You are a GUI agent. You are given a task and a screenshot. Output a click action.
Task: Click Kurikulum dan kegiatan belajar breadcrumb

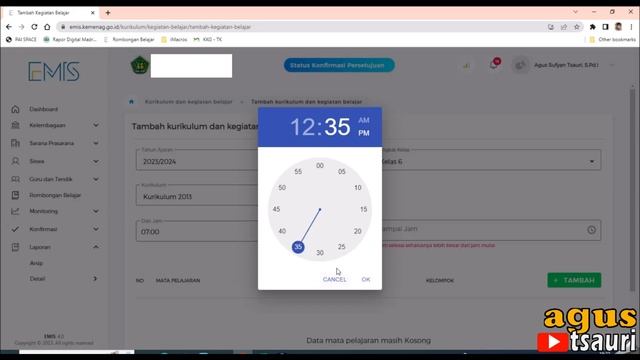(x=189, y=102)
